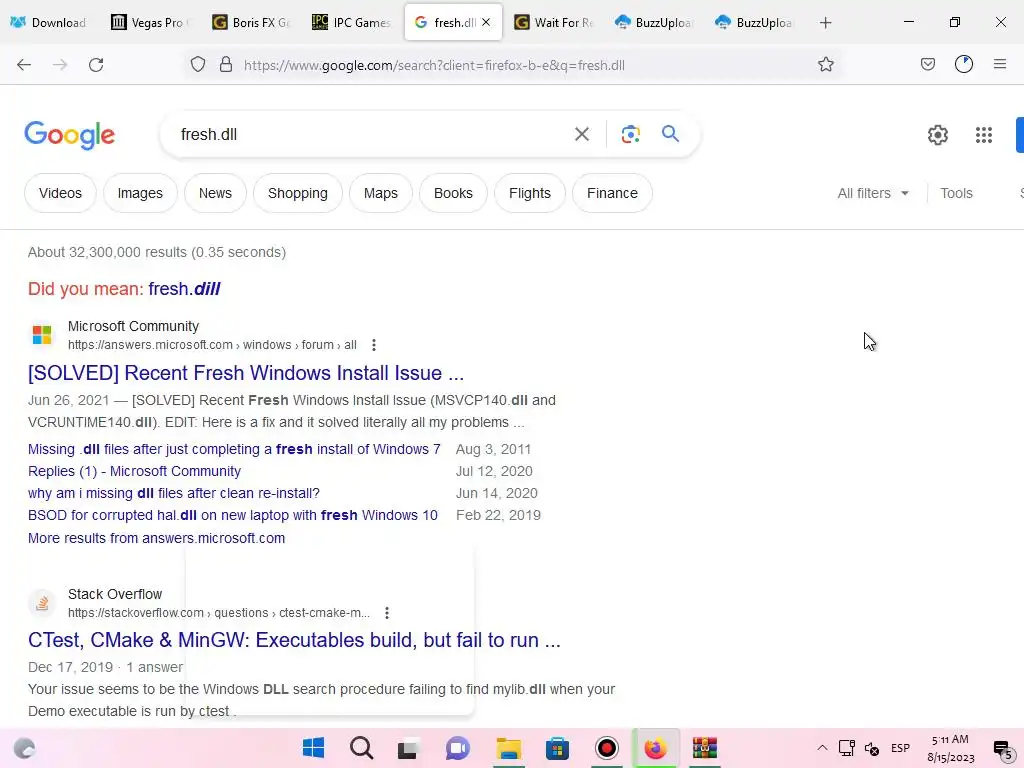Save page to Pocket
The height and width of the screenshot is (768, 1024).
click(x=927, y=65)
